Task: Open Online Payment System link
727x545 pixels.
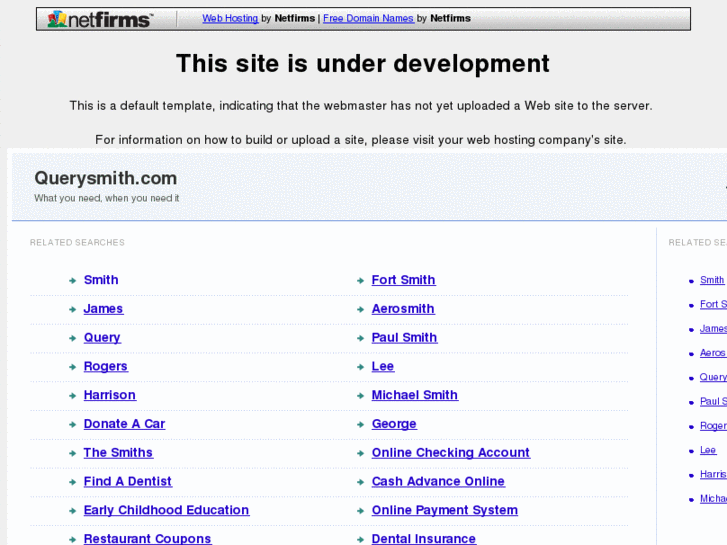Action: (445, 510)
